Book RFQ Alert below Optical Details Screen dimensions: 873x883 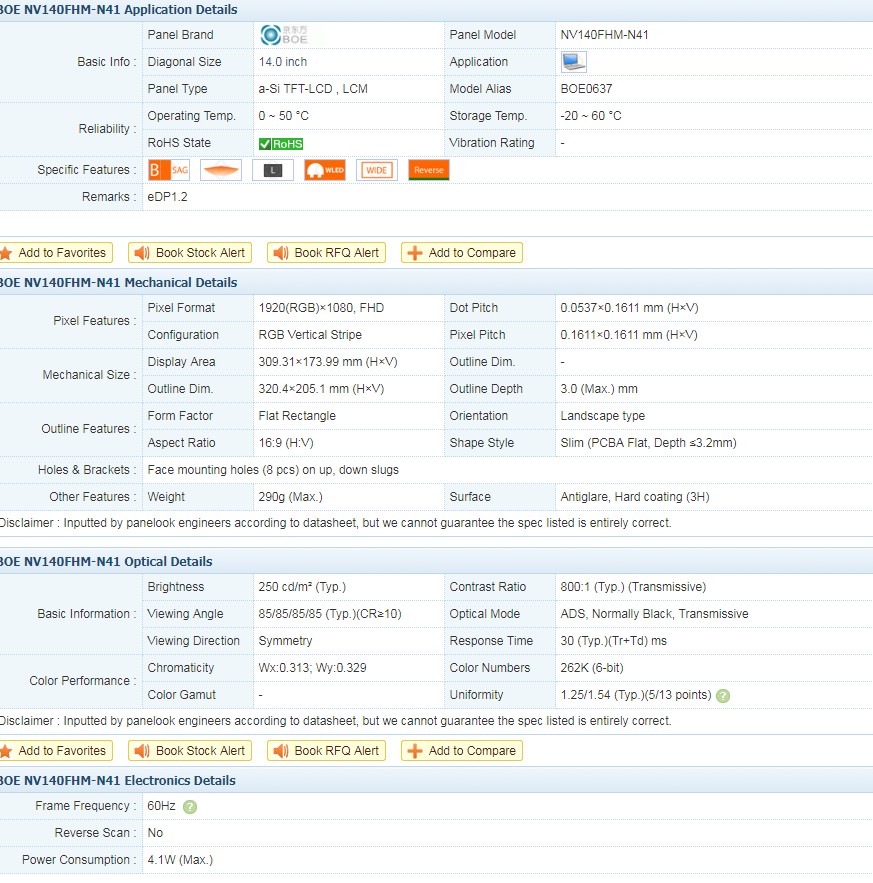326,751
